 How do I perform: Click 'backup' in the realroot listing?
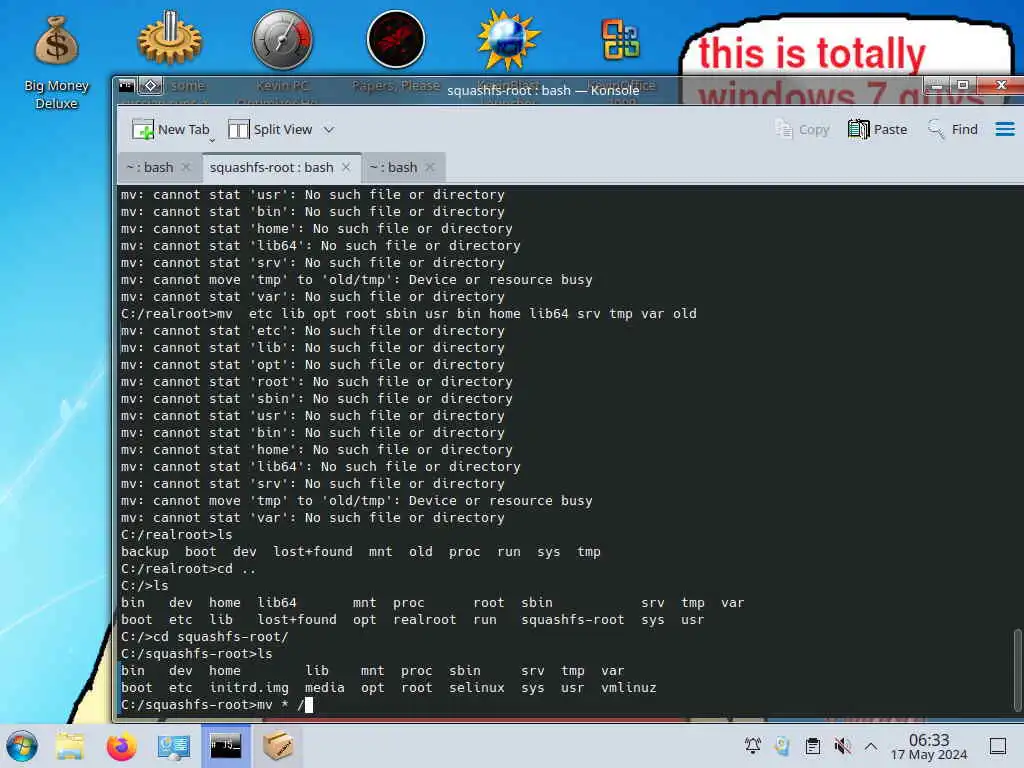144,552
